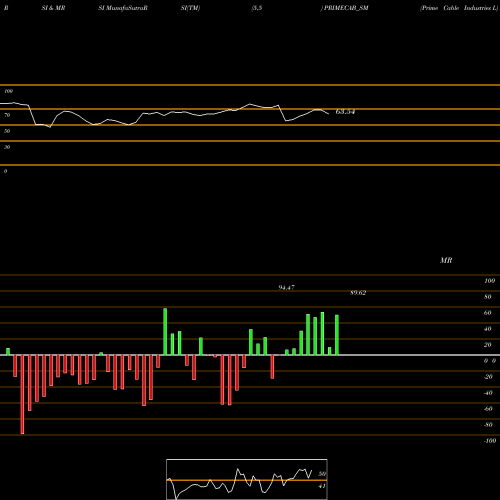Click the 'MR' panel label
Image resolution: width=500 pixels, height=500 pixels.
[446, 260]
